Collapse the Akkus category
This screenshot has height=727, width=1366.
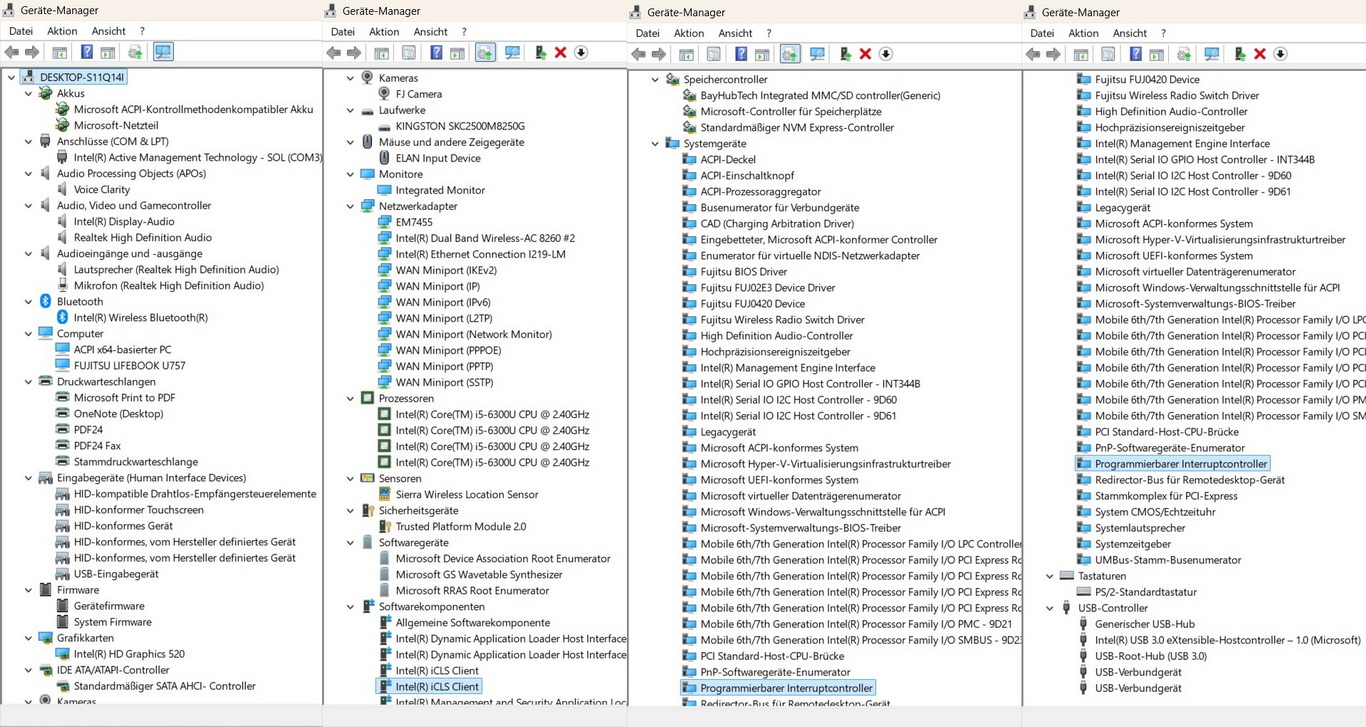29,94
